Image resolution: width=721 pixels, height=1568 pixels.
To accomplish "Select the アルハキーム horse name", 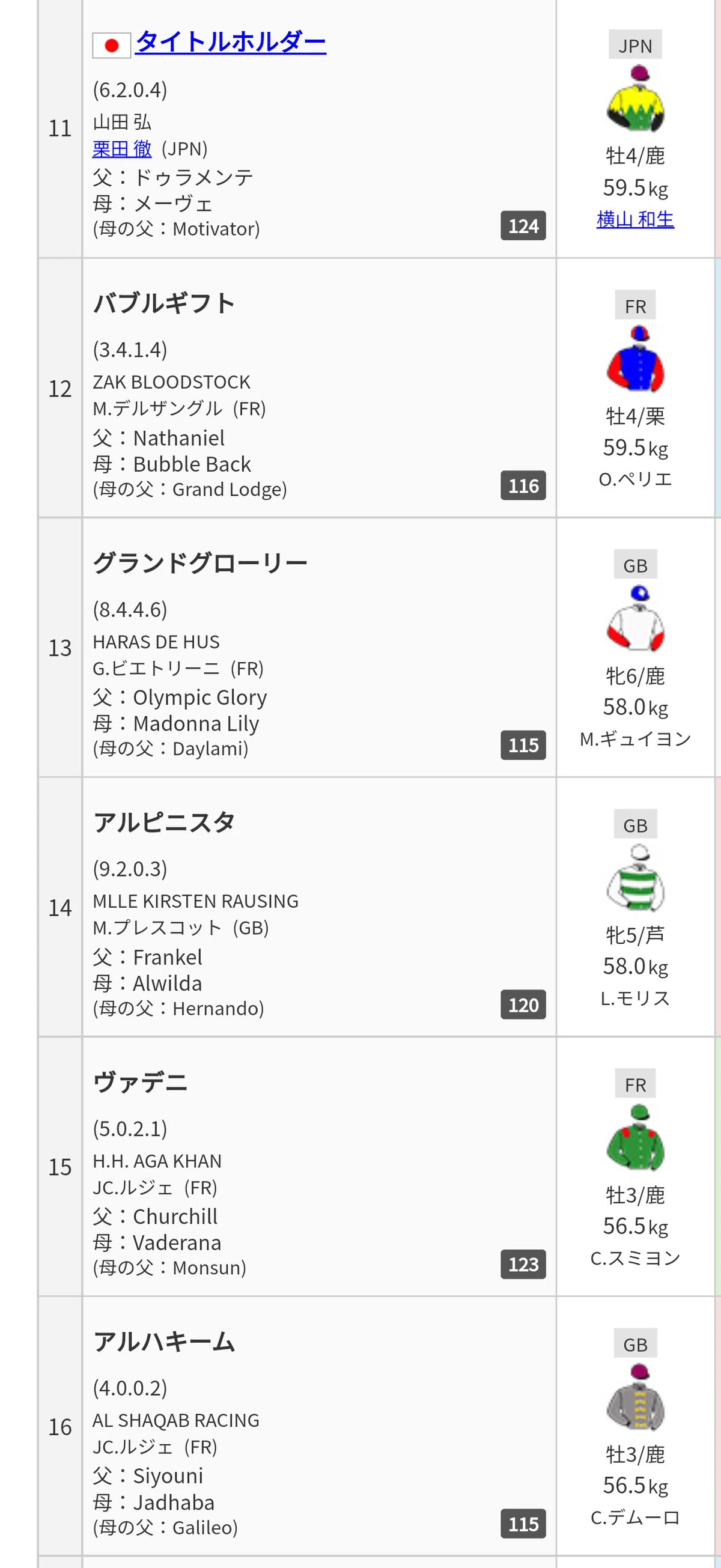I will pyautogui.click(x=165, y=1342).
